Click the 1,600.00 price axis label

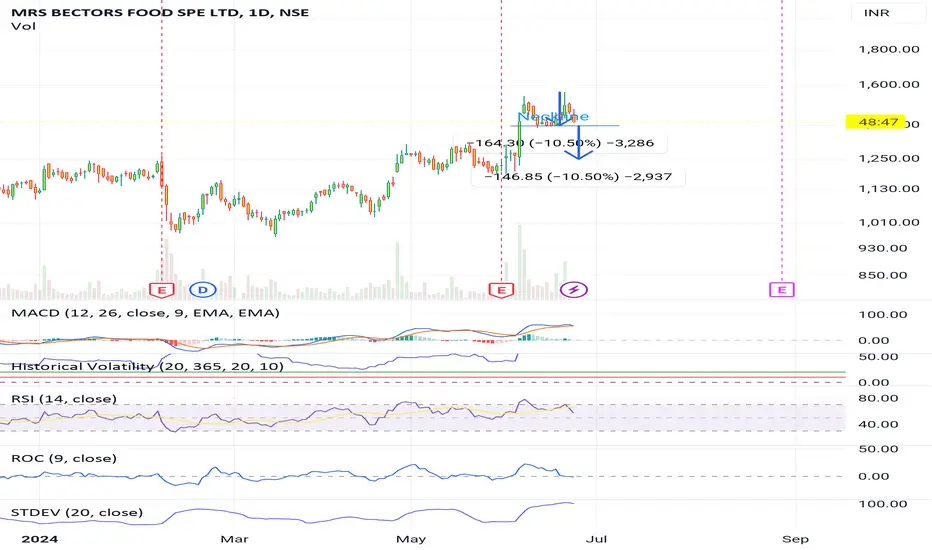pyautogui.click(x=889, y=84)
